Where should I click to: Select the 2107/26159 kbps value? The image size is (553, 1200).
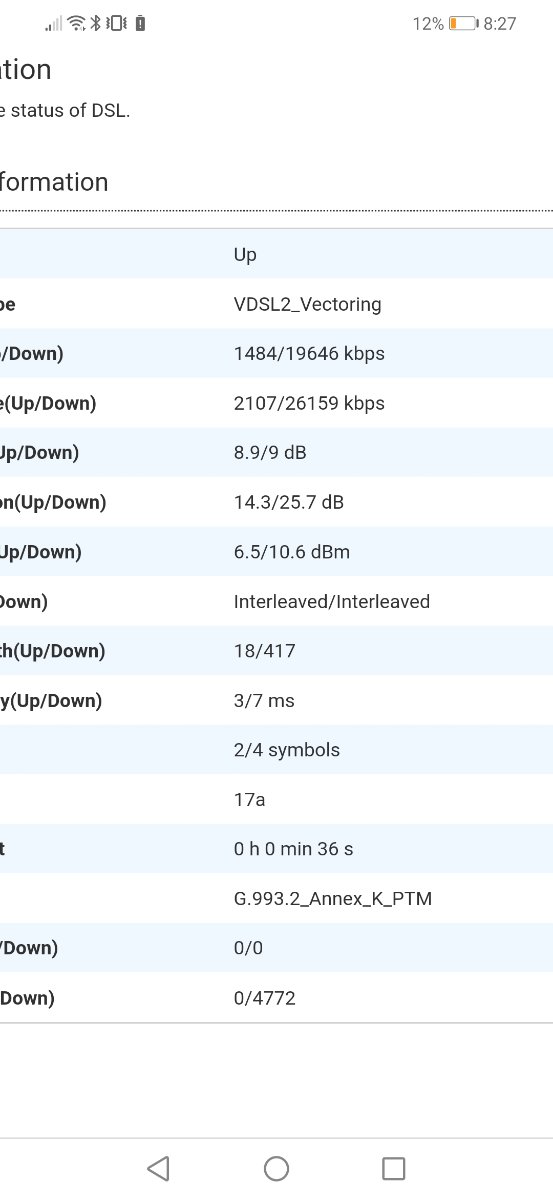309,403
